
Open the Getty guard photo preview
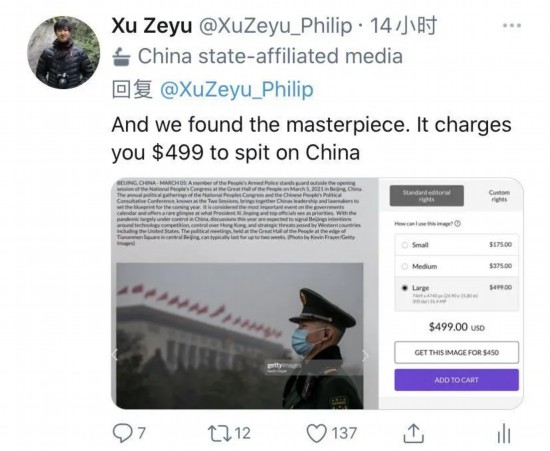[240, 336]
